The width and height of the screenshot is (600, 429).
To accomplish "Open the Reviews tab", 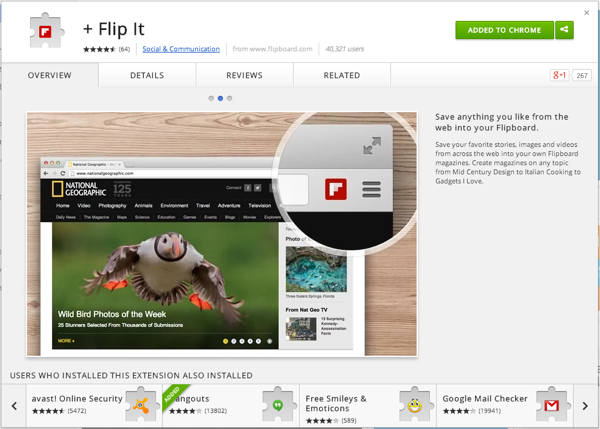I will [x=244, y=75].
